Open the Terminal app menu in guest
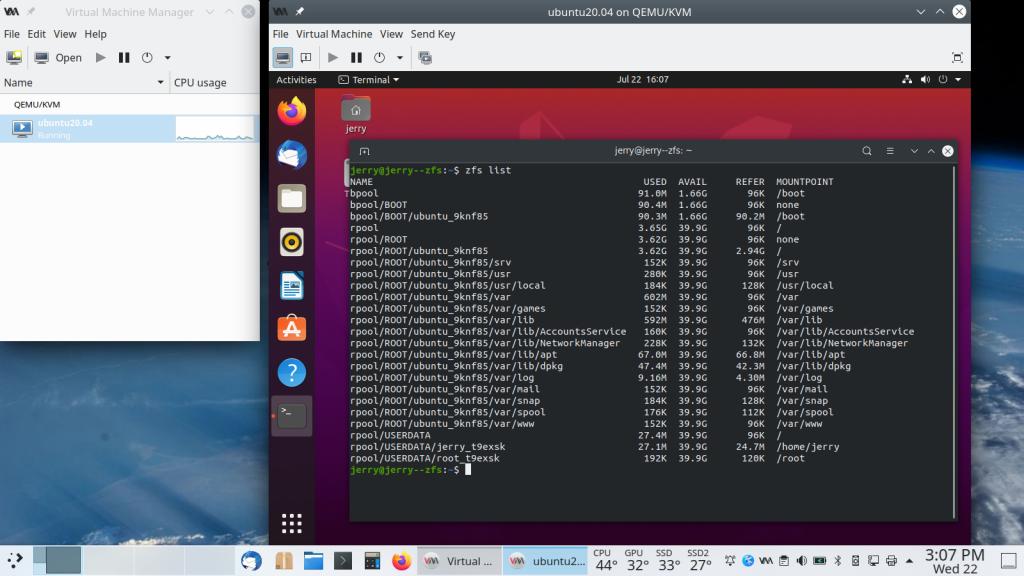This screenshot has width=1024, height=576. [368, 80]
